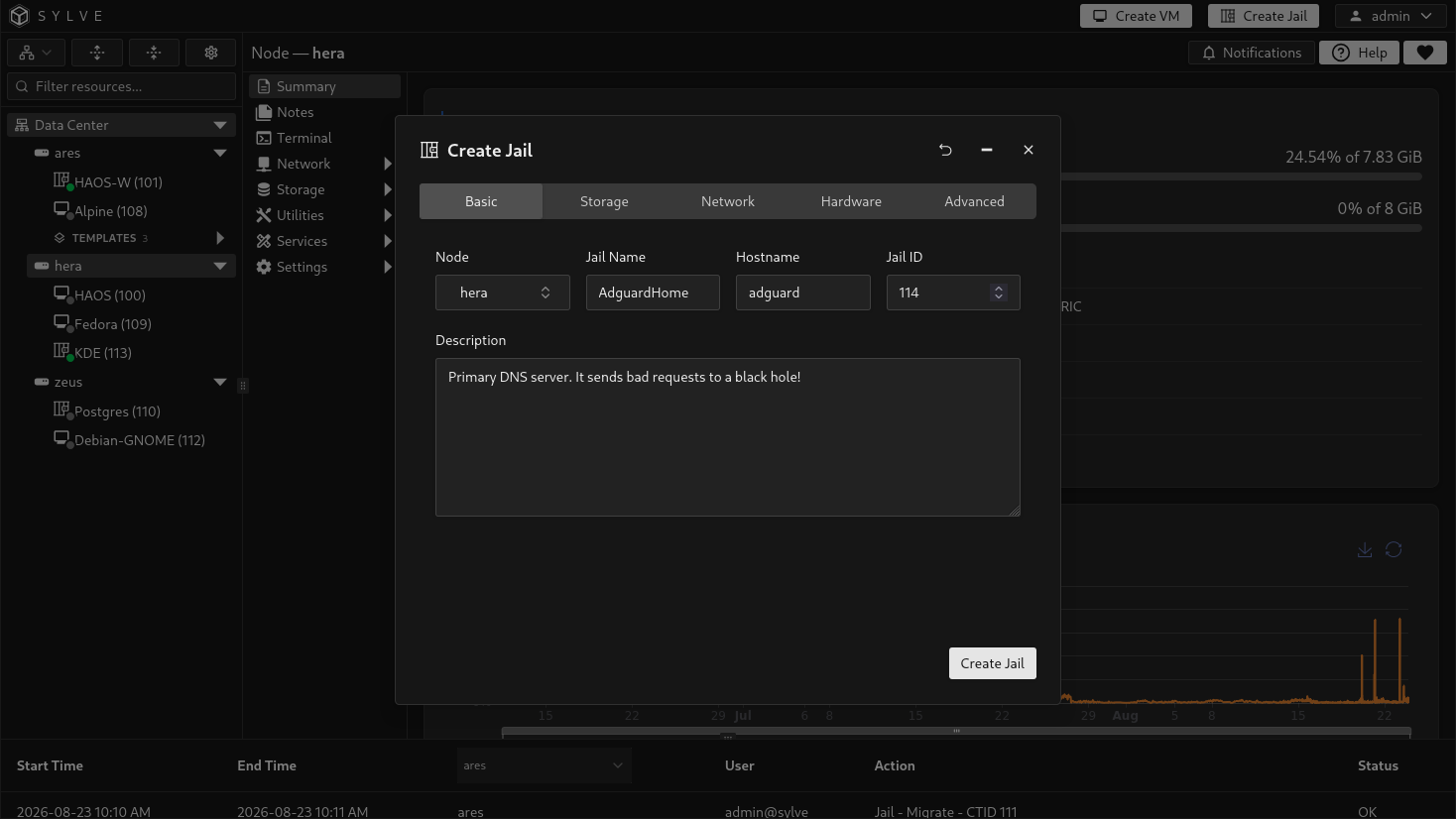Click the Jail Name input field

click(653, 292)
